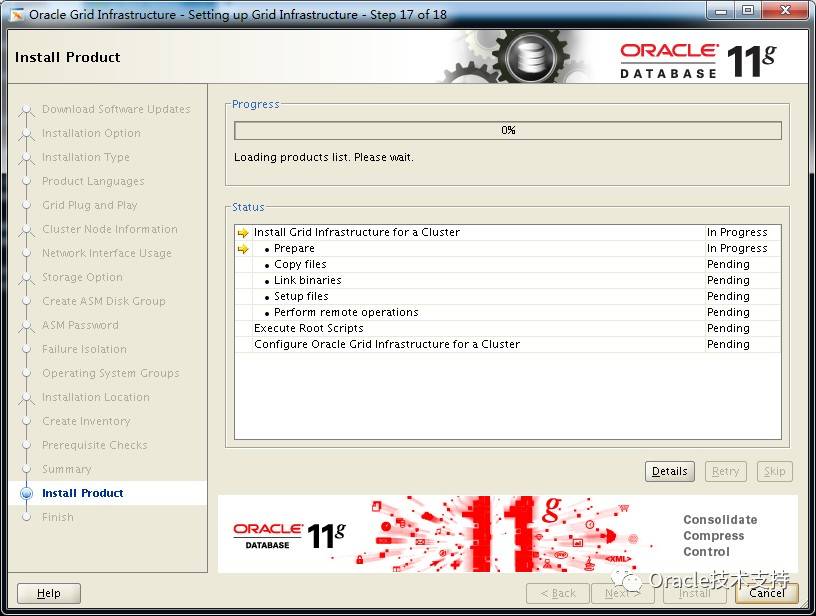Select the Prepare status row
This screenshot has height=616, width=816.
(x=508, y=248)
